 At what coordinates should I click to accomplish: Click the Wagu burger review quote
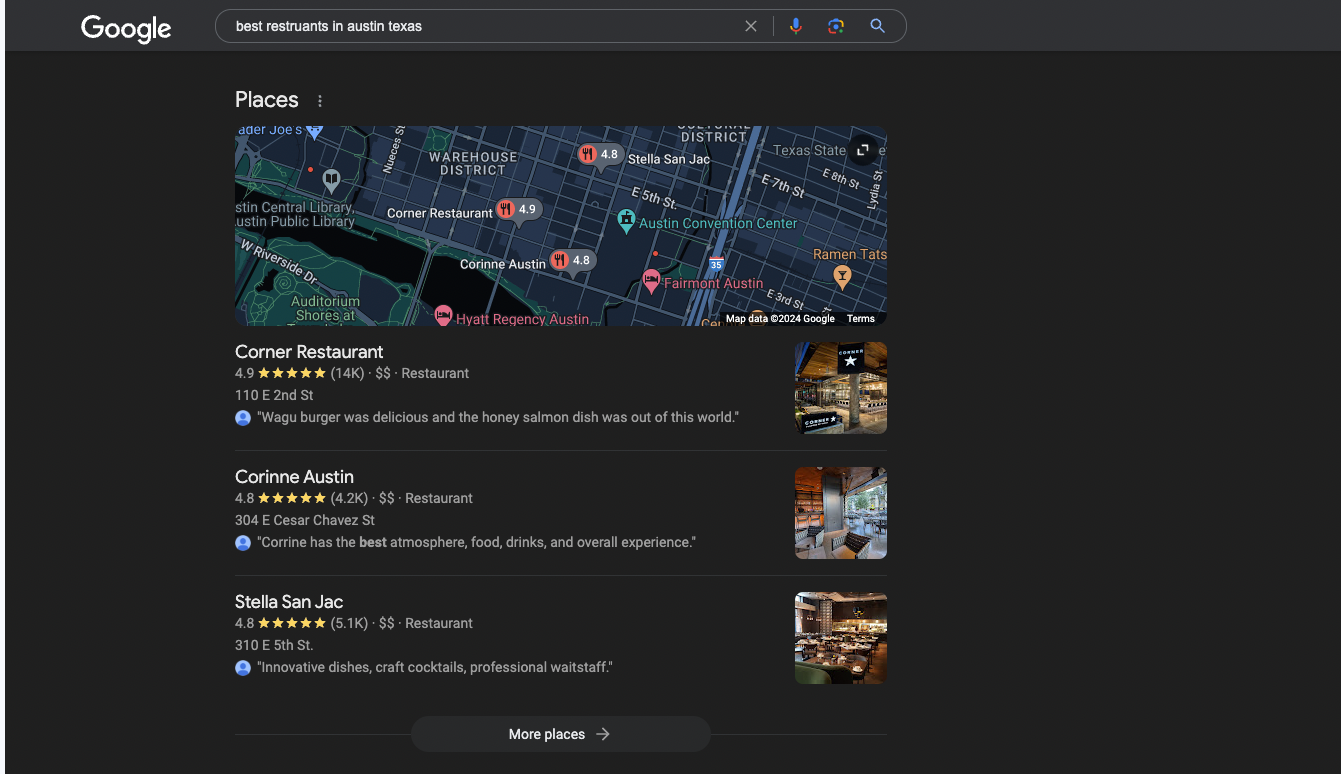498,417
